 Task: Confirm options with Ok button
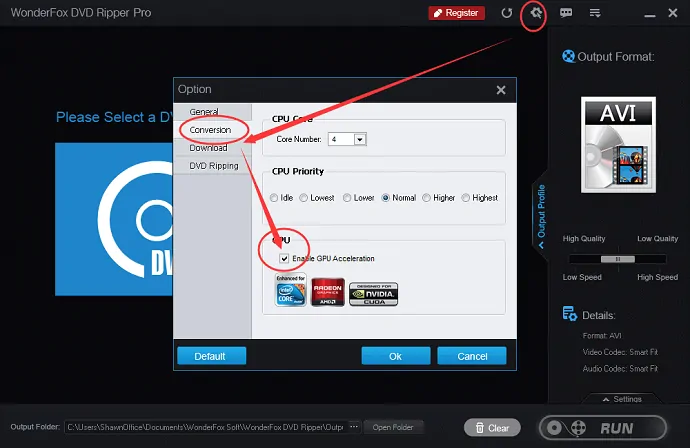pos(396,356)
